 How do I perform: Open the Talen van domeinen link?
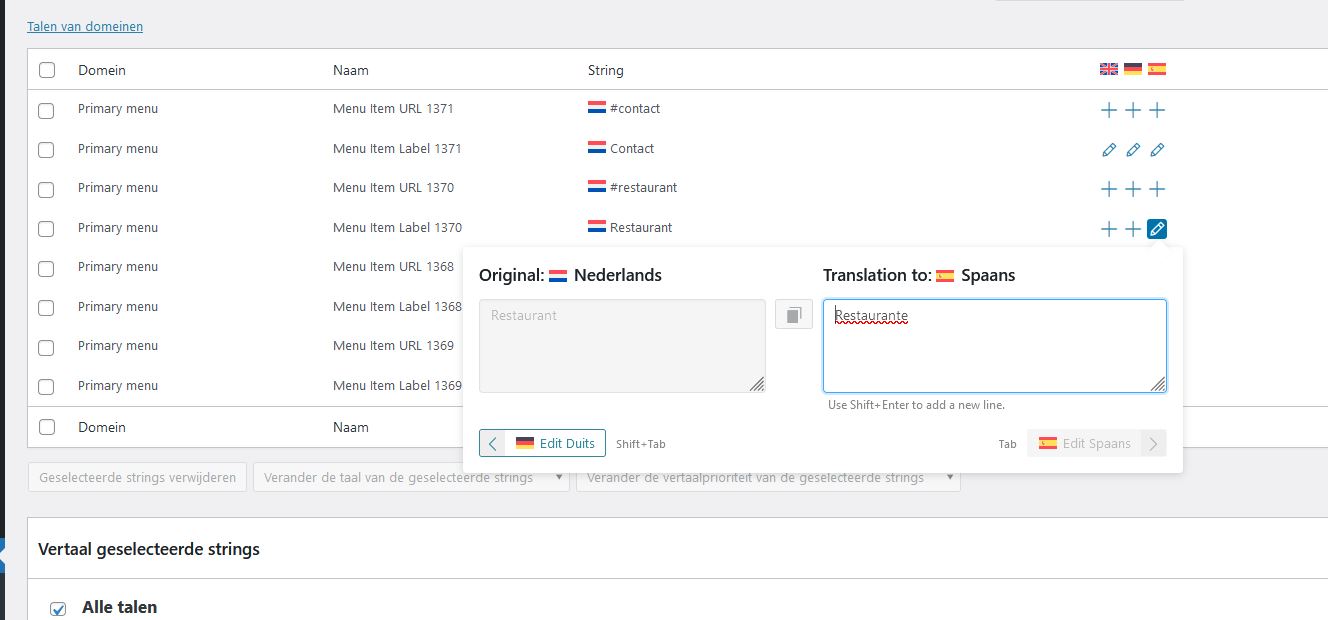coord(85,27)
